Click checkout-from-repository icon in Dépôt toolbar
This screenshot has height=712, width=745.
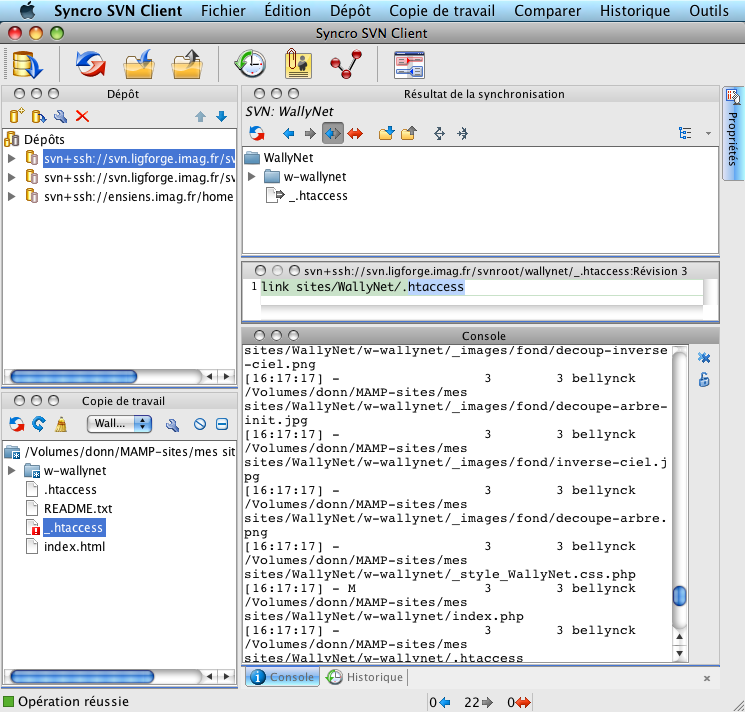[x=38, y=116]
